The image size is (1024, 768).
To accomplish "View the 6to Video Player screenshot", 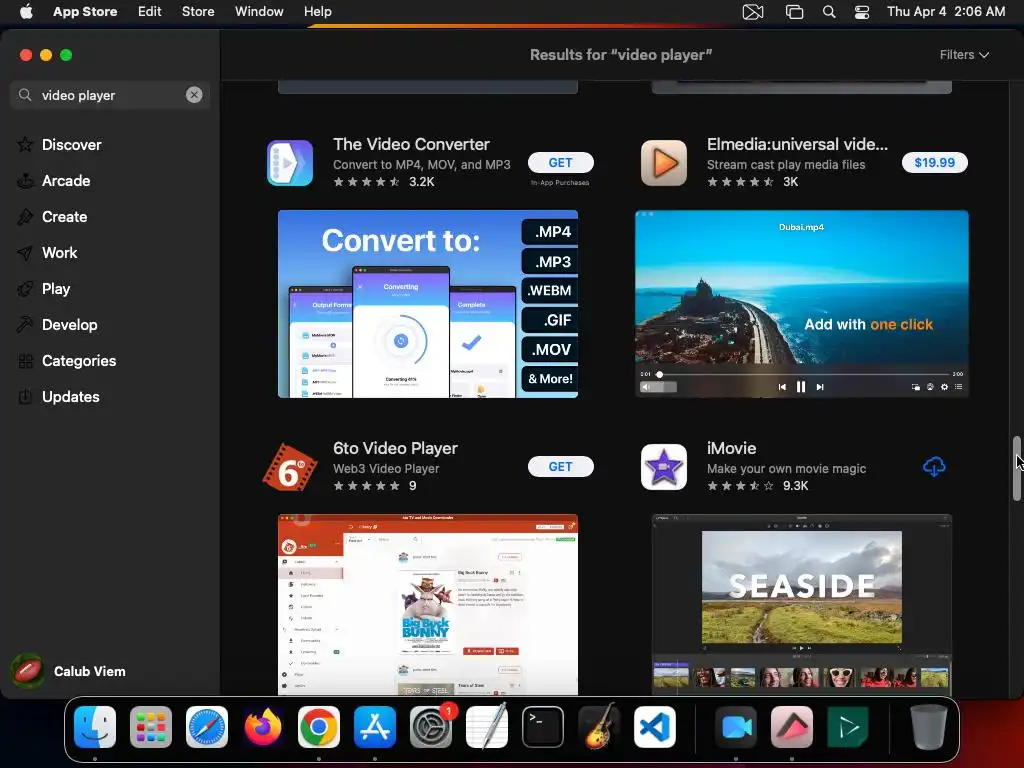I will pos(428,605).
